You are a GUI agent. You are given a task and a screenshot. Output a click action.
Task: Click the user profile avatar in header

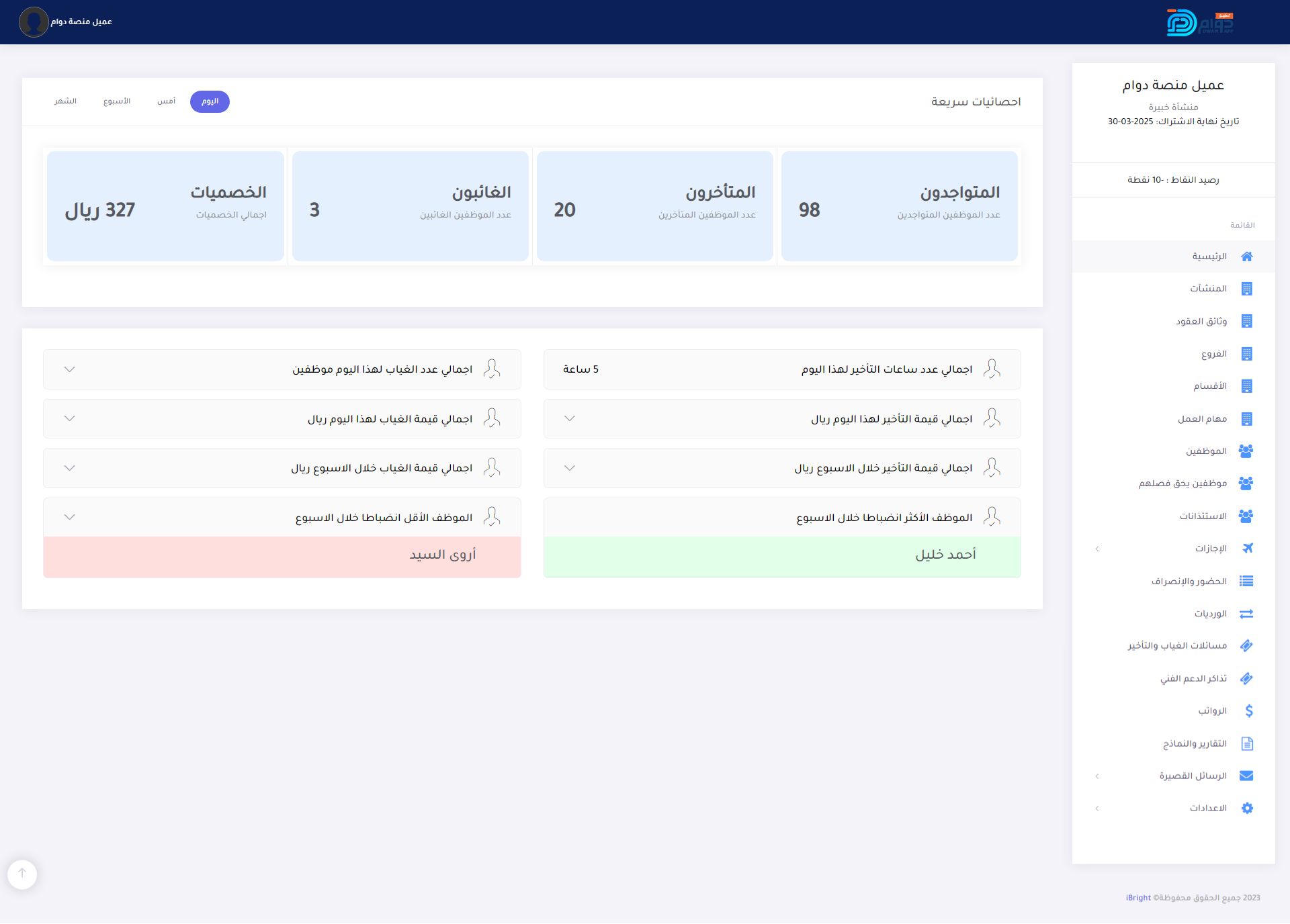coord(34,22)
